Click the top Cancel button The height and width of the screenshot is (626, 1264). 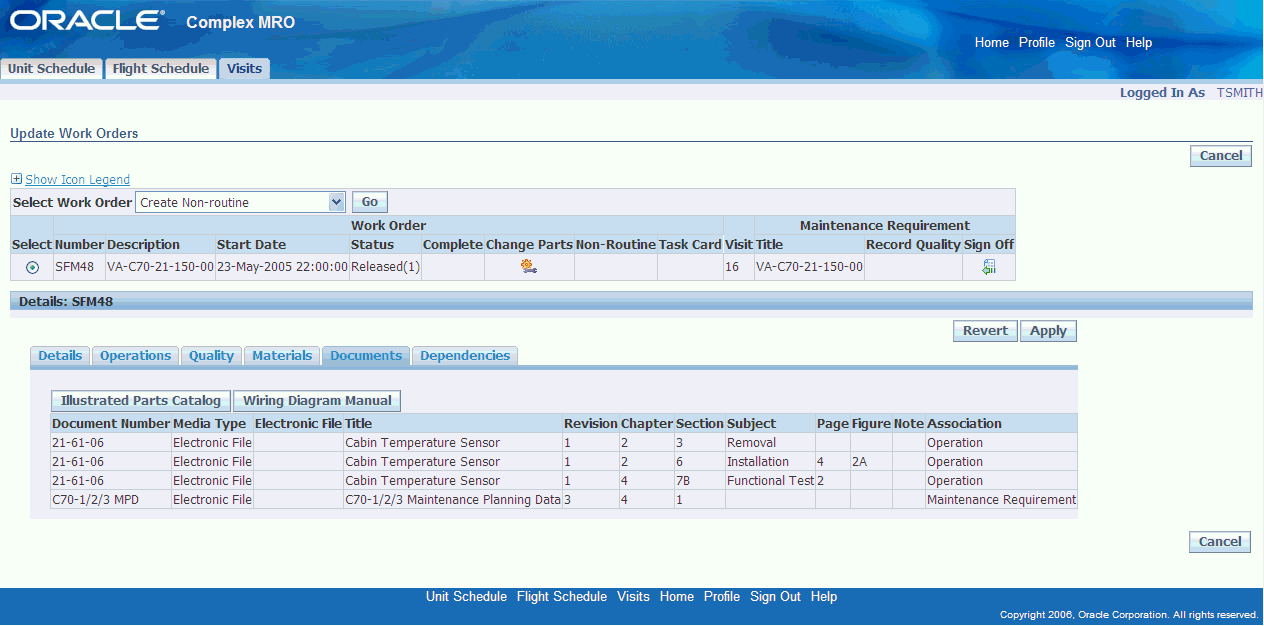pyautogui.click(x=1221, y=155)
